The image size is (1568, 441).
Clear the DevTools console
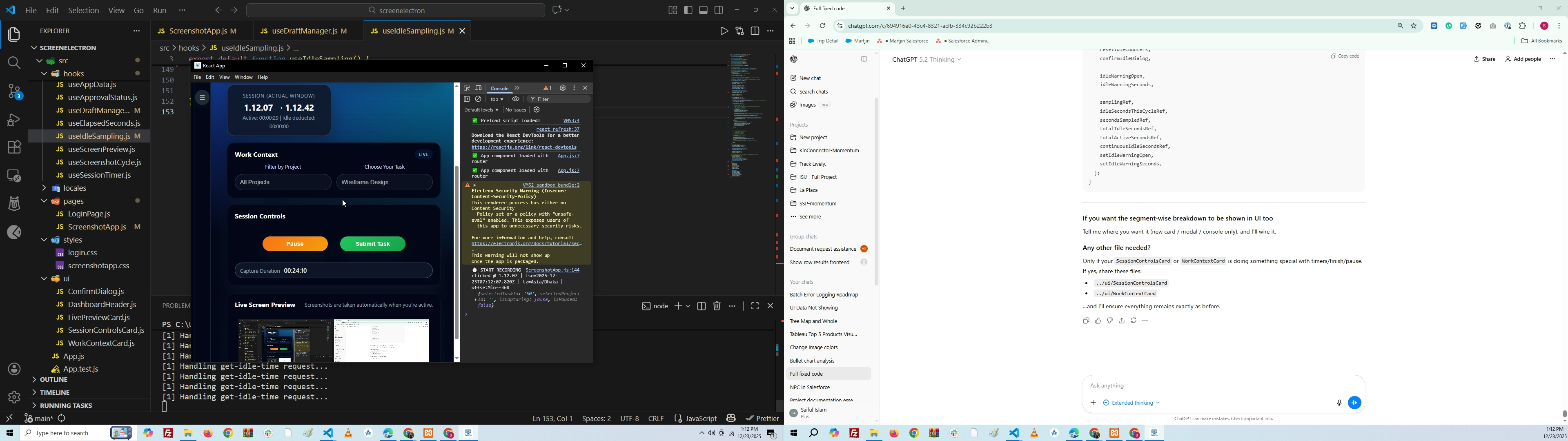[x=479, y=99]
